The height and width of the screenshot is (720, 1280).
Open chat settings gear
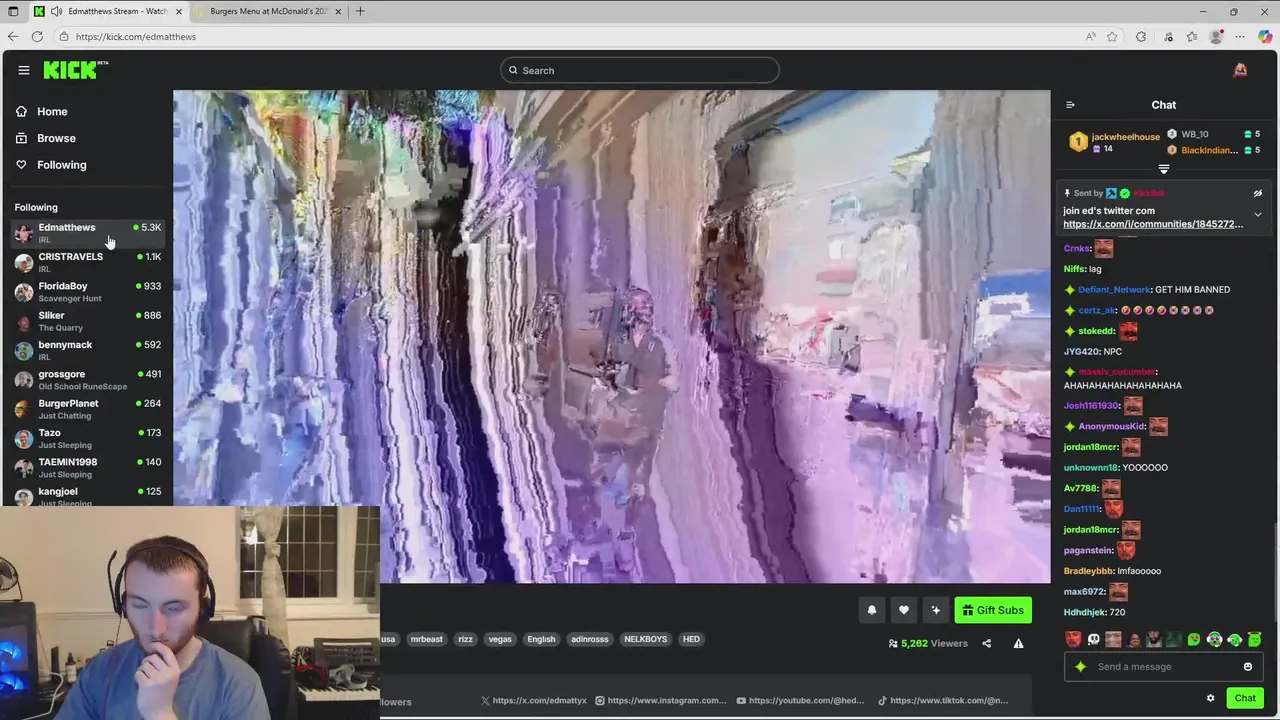1210,698
